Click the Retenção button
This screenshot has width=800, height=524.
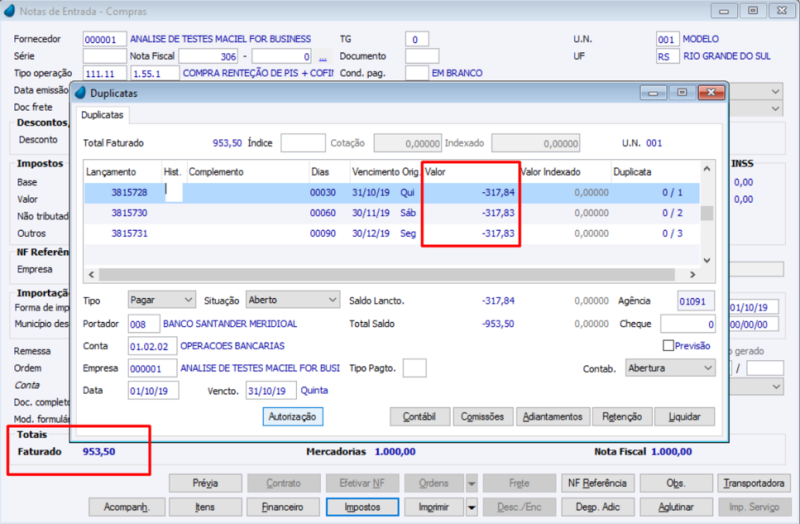coord(621,417)
